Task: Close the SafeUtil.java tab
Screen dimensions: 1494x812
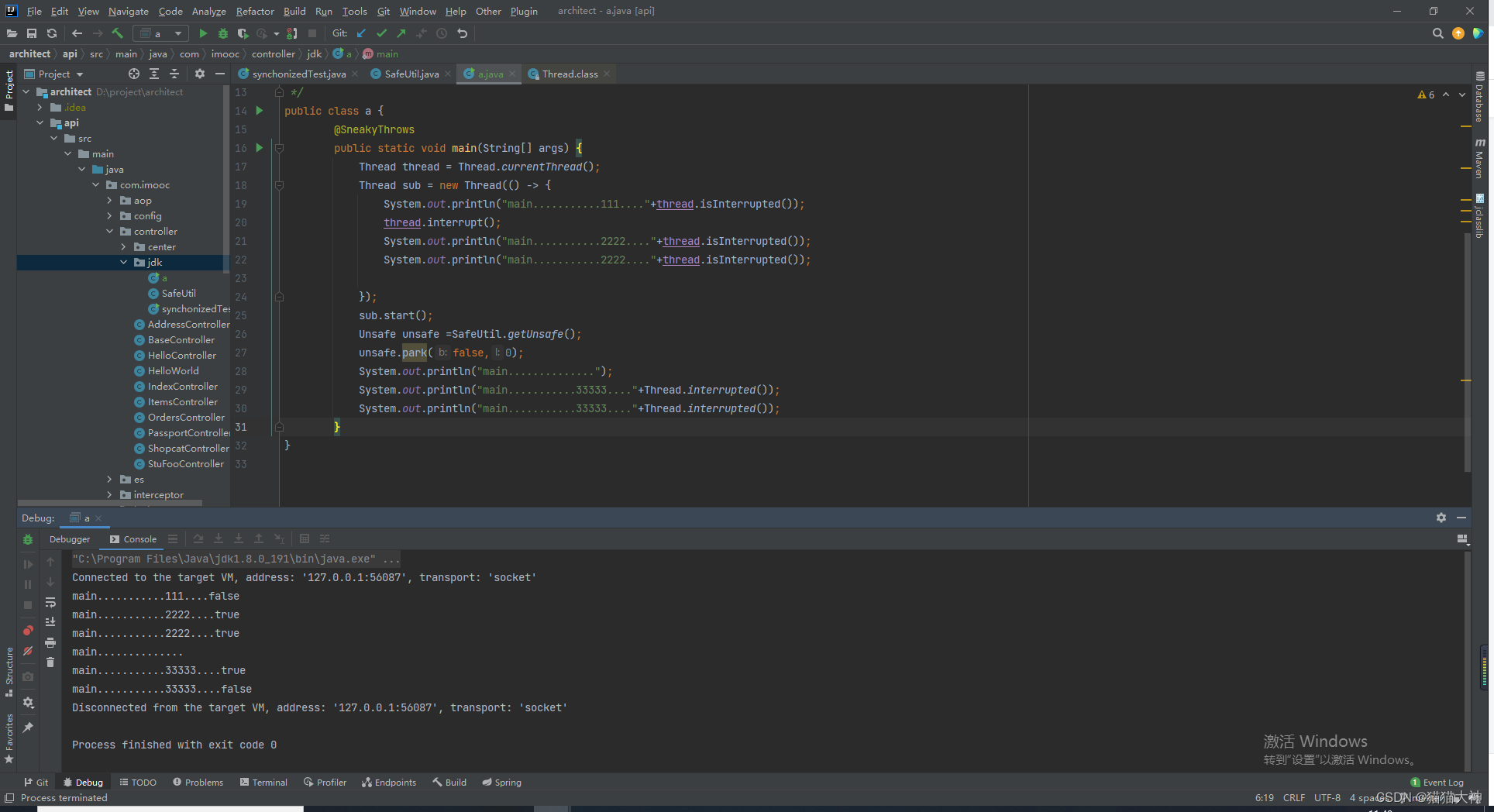Action: 448,74
